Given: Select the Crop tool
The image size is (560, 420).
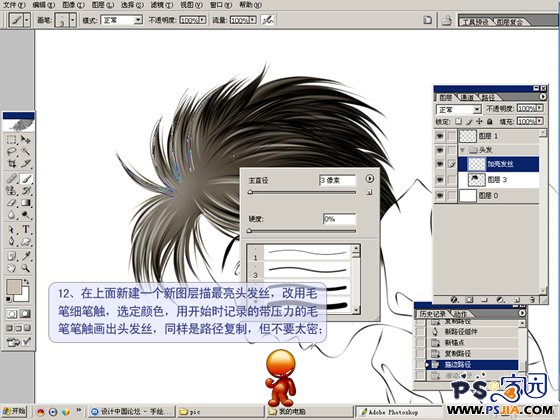Looking at the screenshot, I should point(12,164).
